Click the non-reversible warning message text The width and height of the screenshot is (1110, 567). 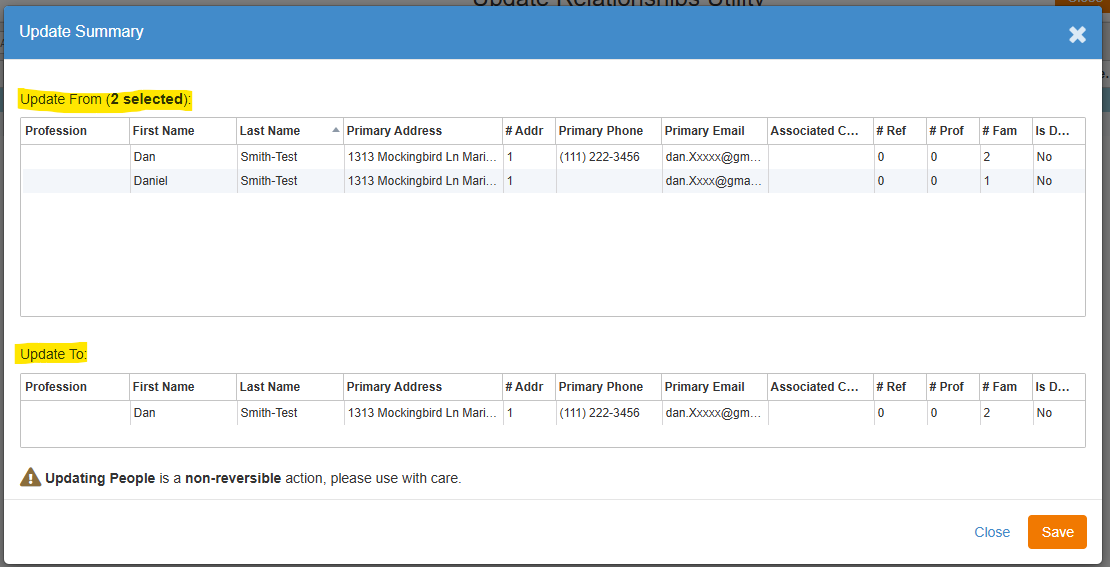(x=253, y=478)
